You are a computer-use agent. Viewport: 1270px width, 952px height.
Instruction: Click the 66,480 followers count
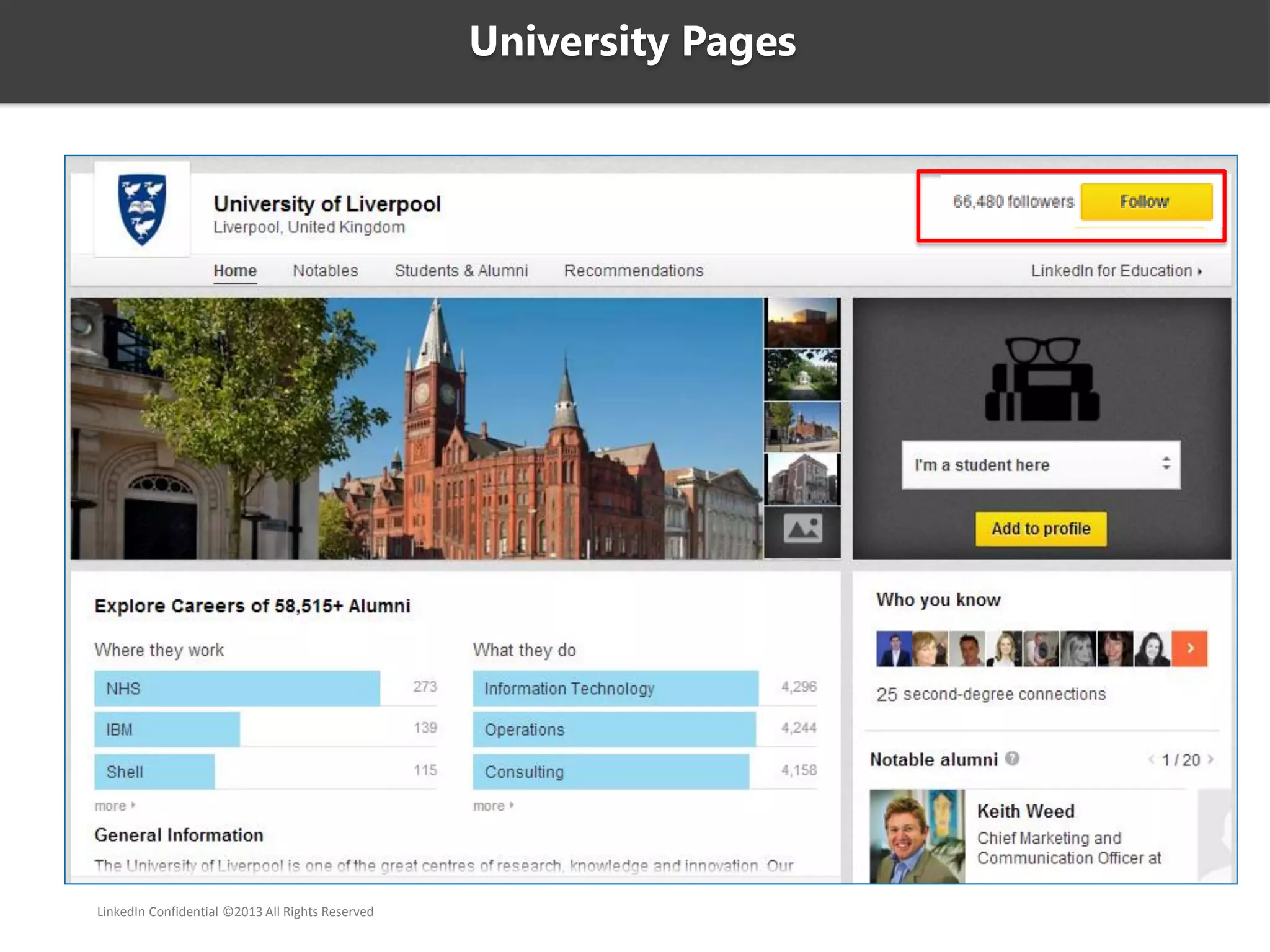1013,201
